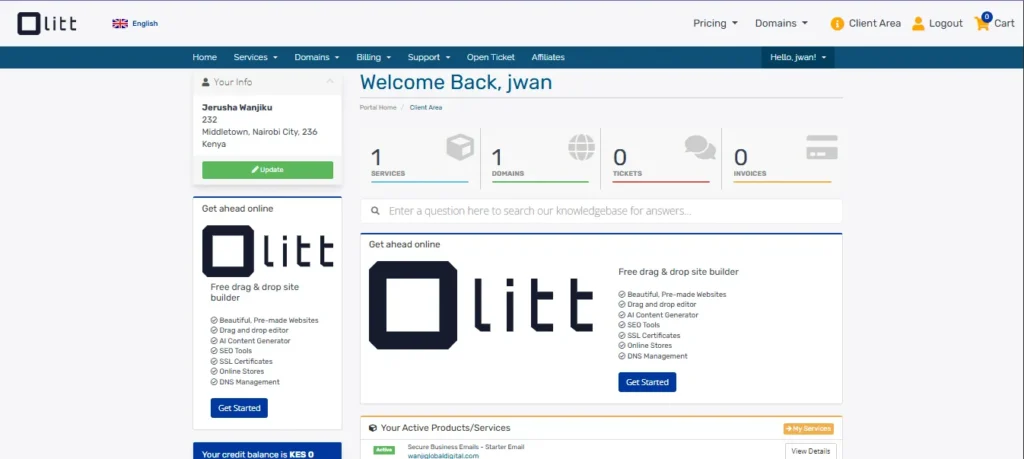Follow the Portal Home breadcrumb link
Image resolution: width=1024 pixels, height=459 pixels.
(x=378, y=107)
